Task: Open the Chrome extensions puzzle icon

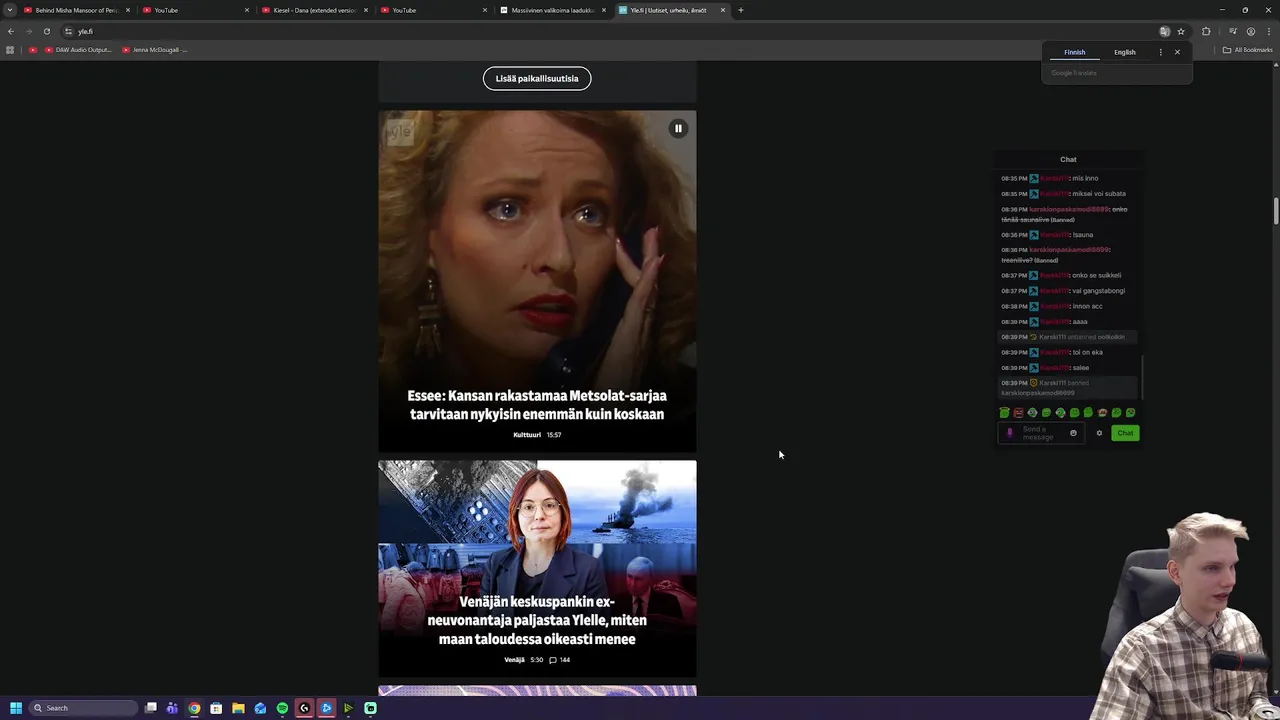Action: tap(1206, 31)
